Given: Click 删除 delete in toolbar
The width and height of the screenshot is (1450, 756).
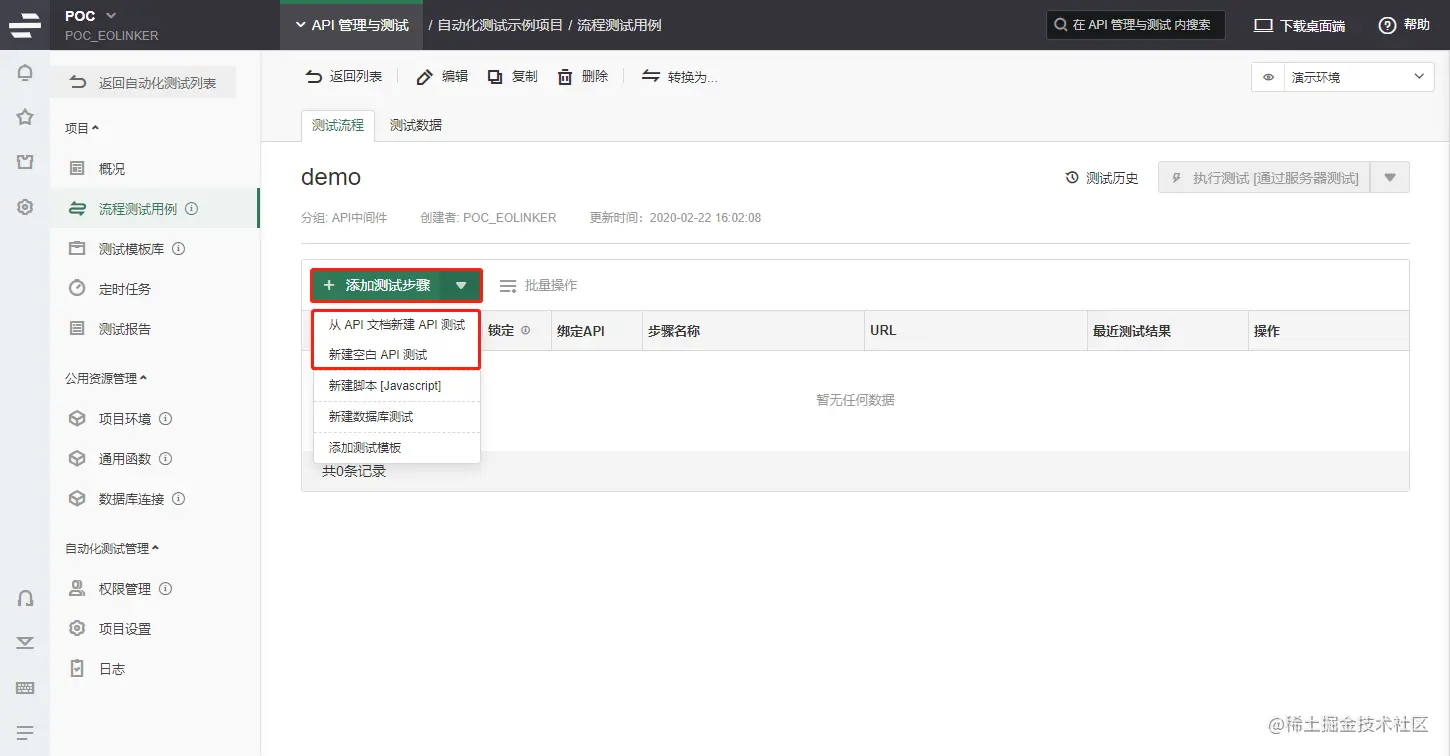Looking at the screenshot, I should [x=582, y=76].
